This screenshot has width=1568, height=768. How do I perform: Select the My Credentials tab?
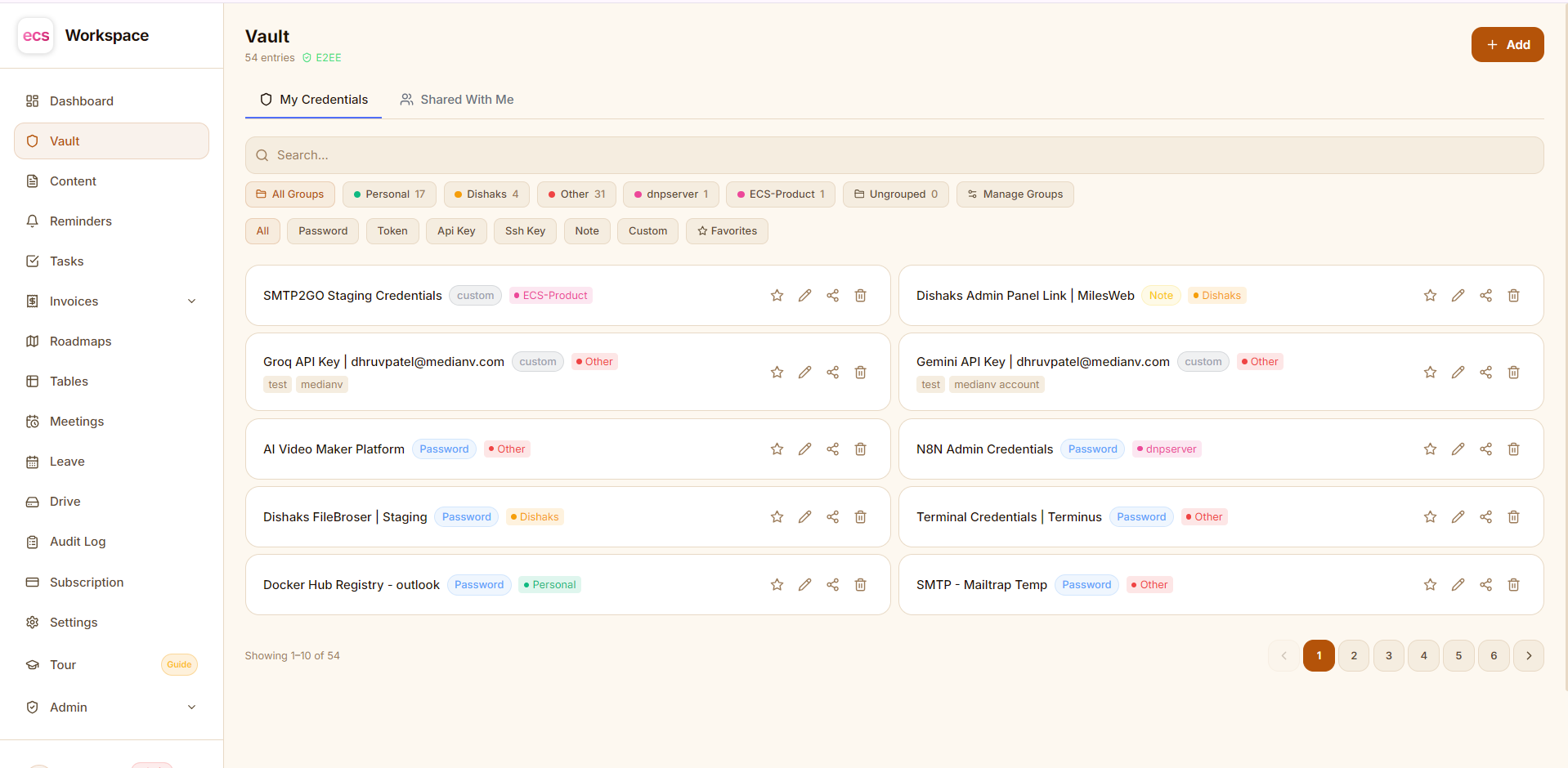click(314, 100)
